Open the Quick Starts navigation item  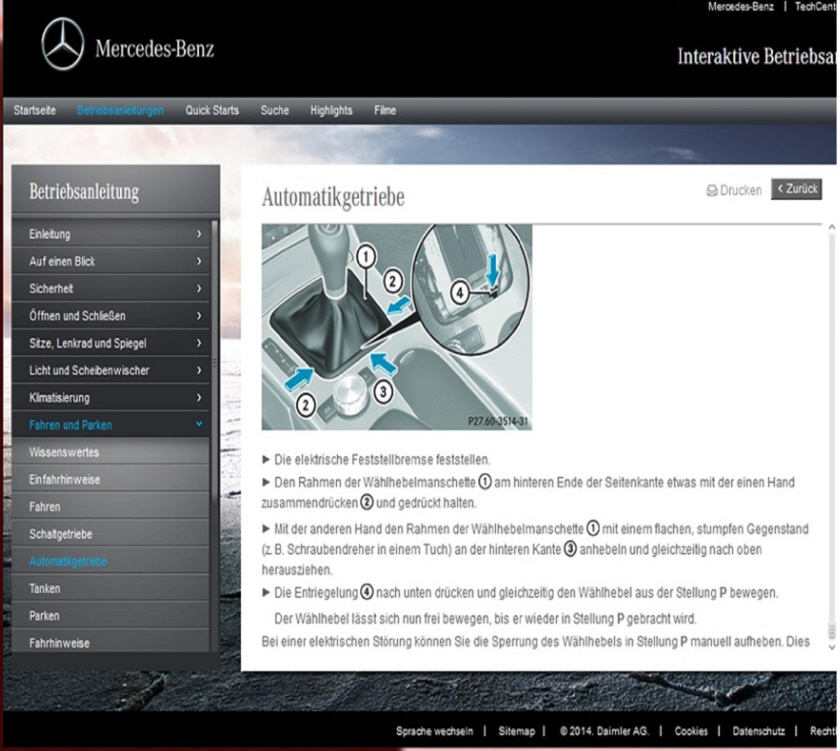212,110
